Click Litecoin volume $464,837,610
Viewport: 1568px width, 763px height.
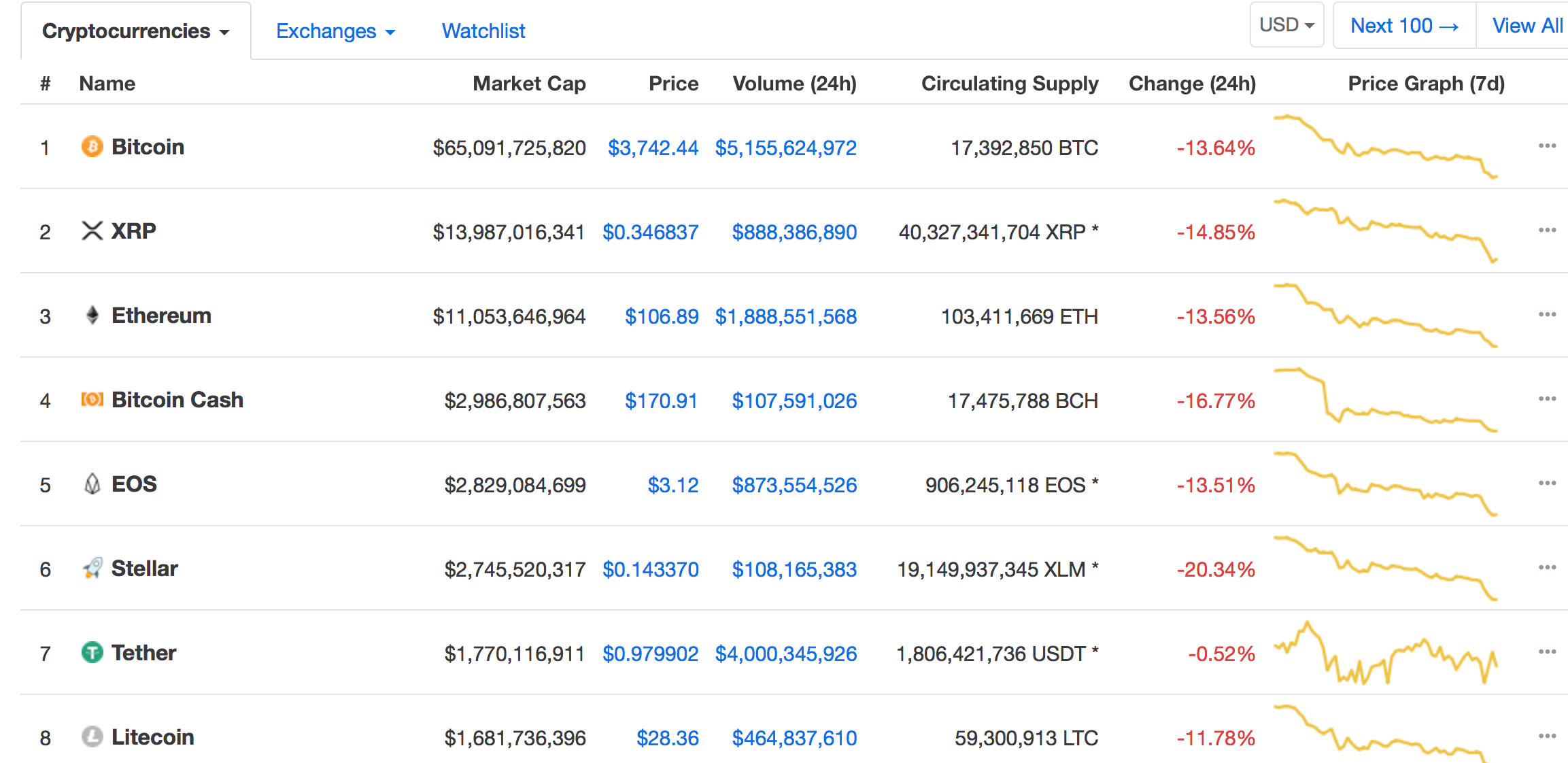coord(794,738)
